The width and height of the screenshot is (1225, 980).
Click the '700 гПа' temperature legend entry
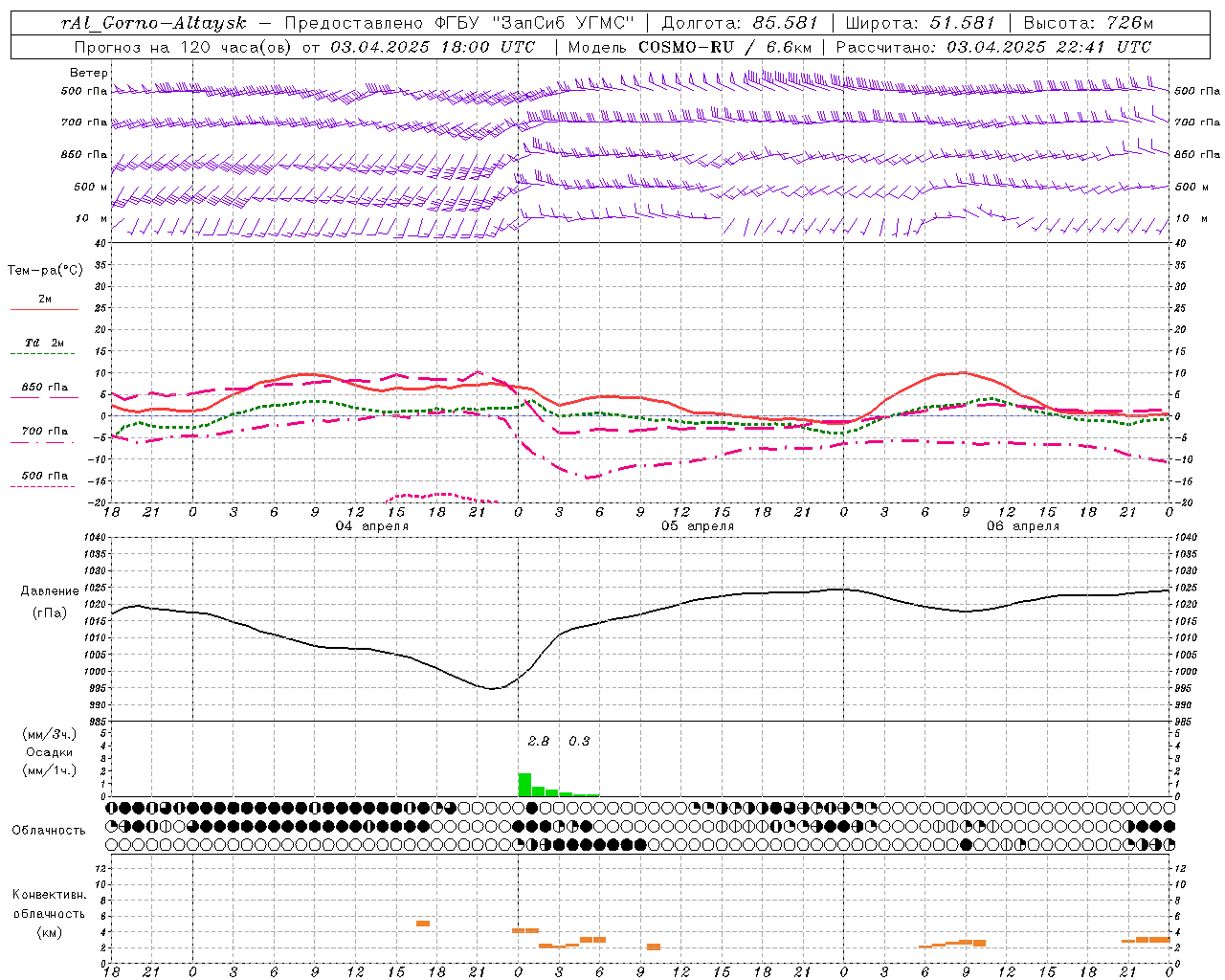(x=45, y=432)
